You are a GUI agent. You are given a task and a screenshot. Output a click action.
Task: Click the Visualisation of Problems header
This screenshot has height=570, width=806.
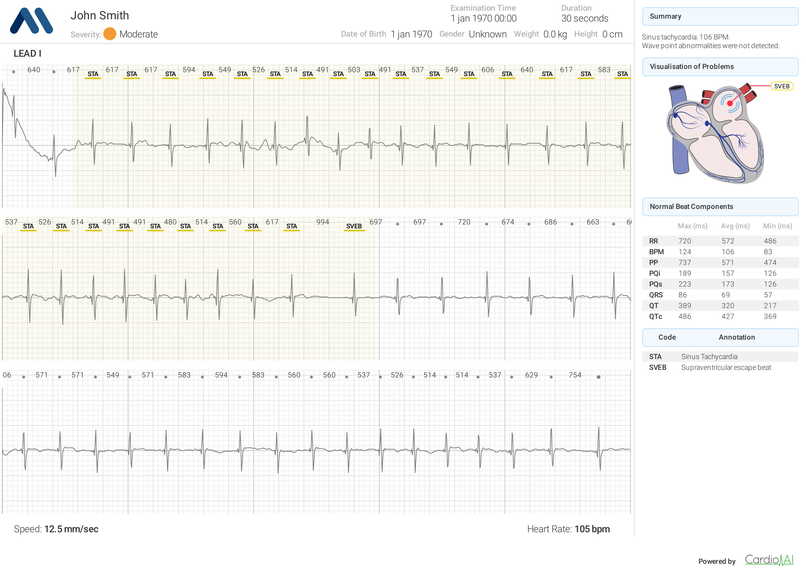(x=720, y=67)
